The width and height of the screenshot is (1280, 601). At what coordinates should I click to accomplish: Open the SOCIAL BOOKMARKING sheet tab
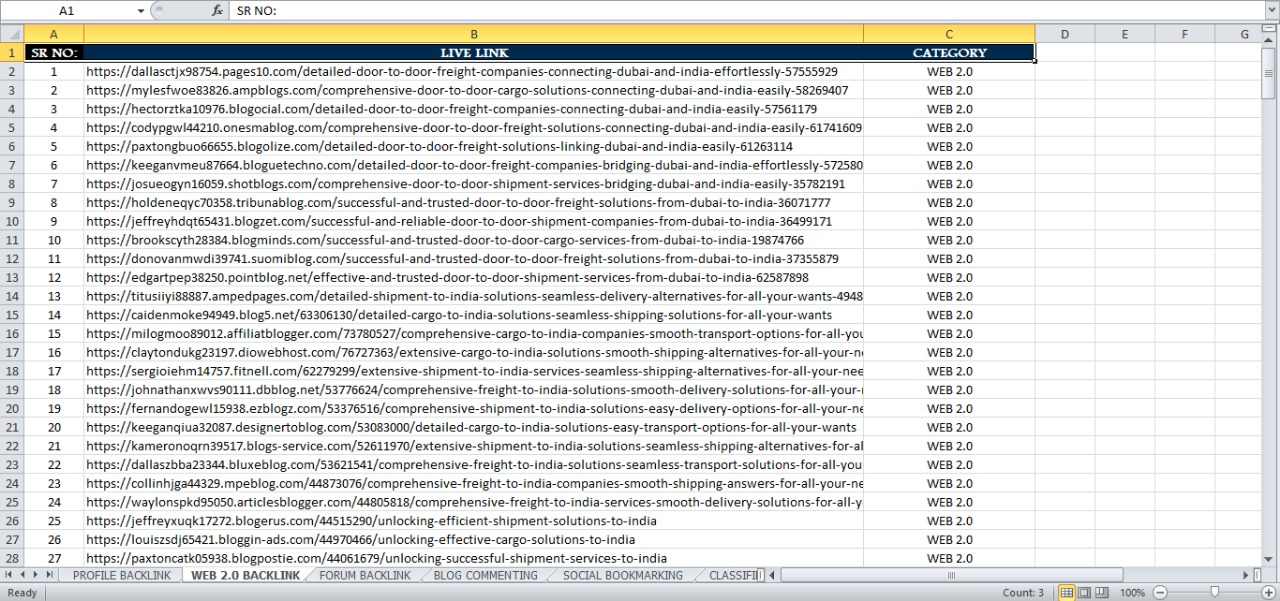click(x=622, y=575)
